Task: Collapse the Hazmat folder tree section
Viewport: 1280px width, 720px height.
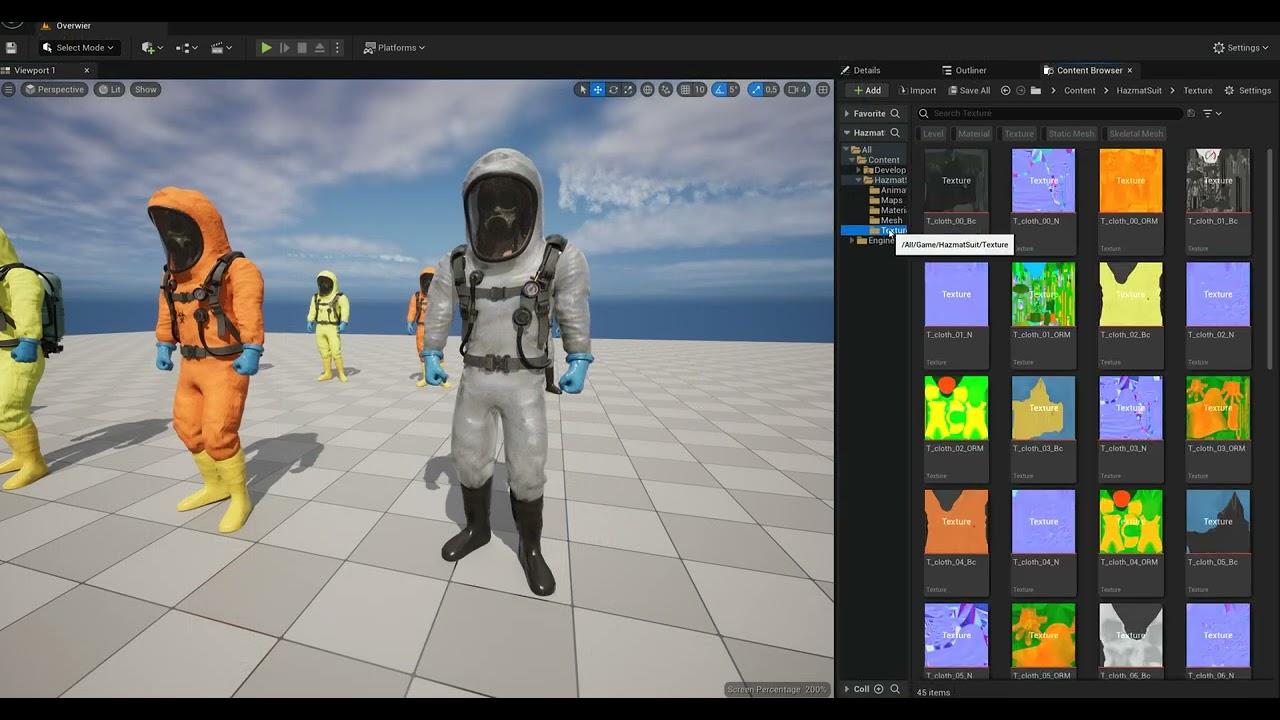Action: point(847,133)
